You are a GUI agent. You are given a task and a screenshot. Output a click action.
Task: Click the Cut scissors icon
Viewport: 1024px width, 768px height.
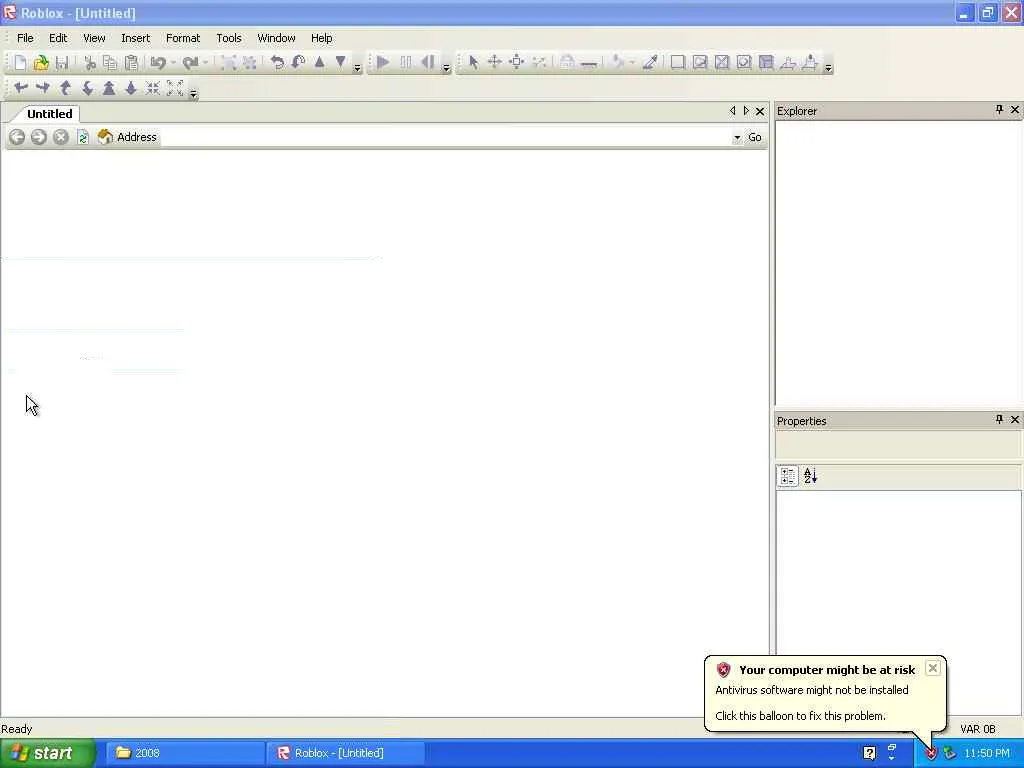90,63
